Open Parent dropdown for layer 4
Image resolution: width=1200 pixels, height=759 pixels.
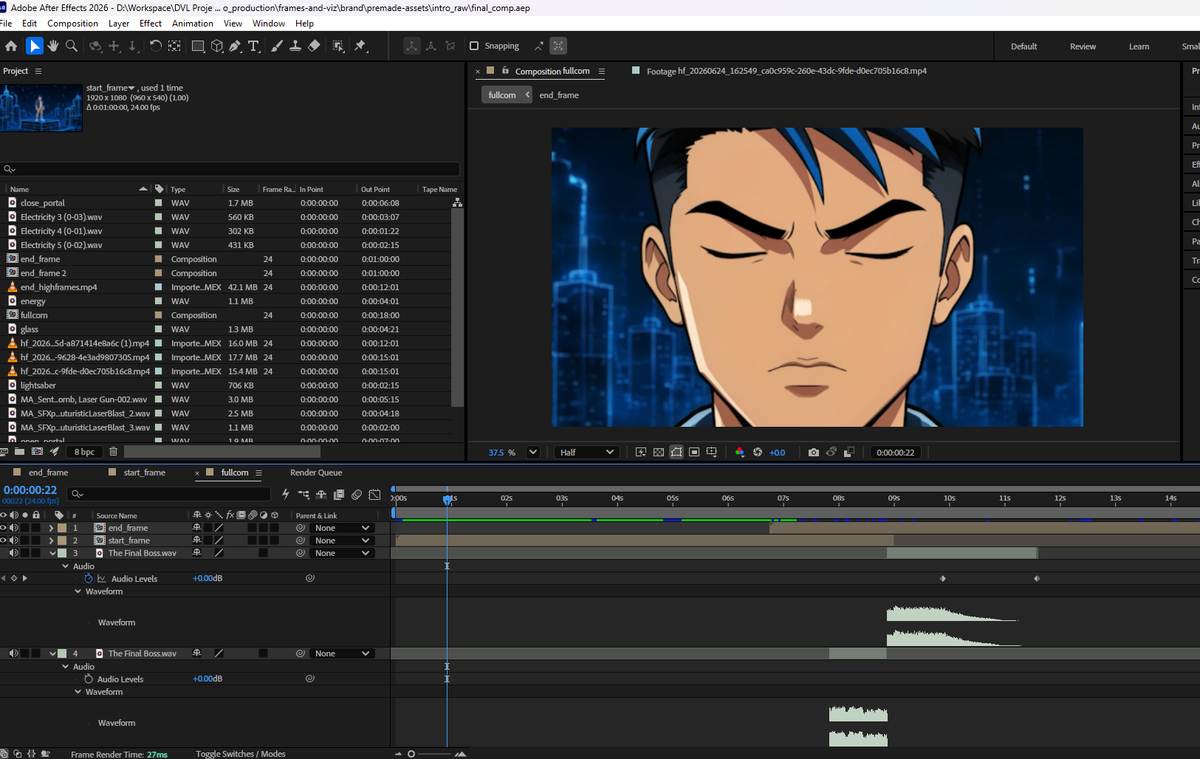[342, 653]
